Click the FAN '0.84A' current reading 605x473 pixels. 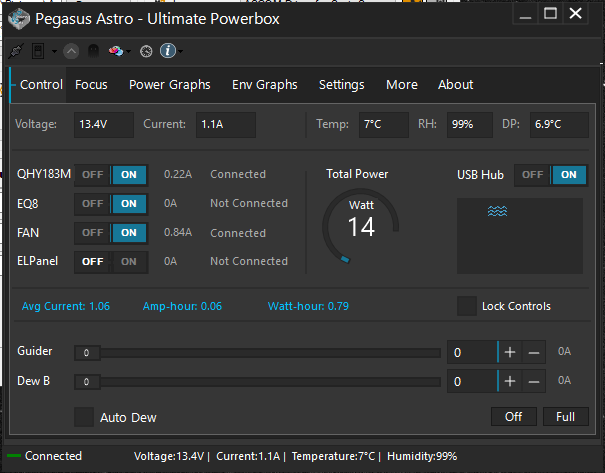178,232
